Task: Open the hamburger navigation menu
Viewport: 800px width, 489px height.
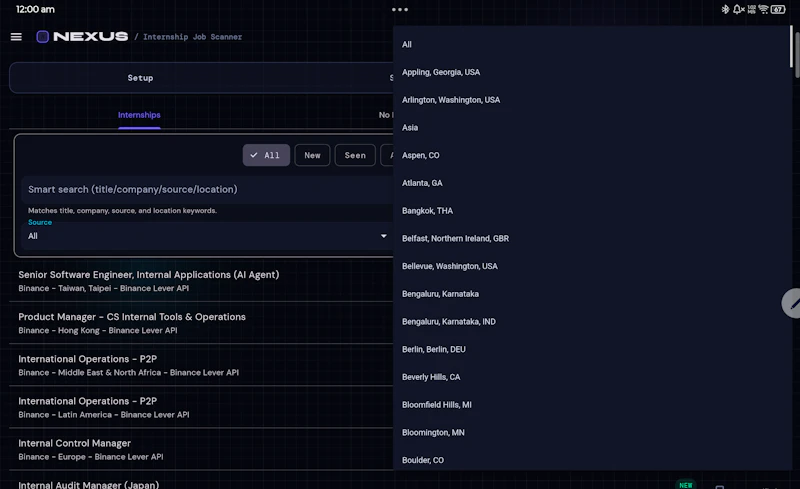Action: (16, 37)
